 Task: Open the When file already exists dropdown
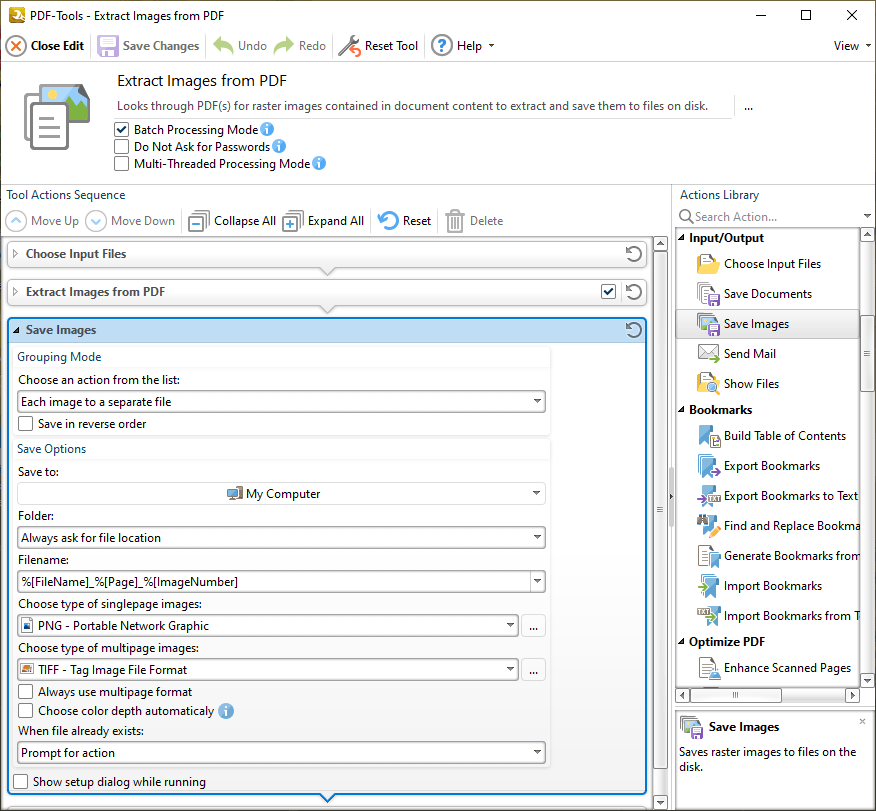point(281,753)
